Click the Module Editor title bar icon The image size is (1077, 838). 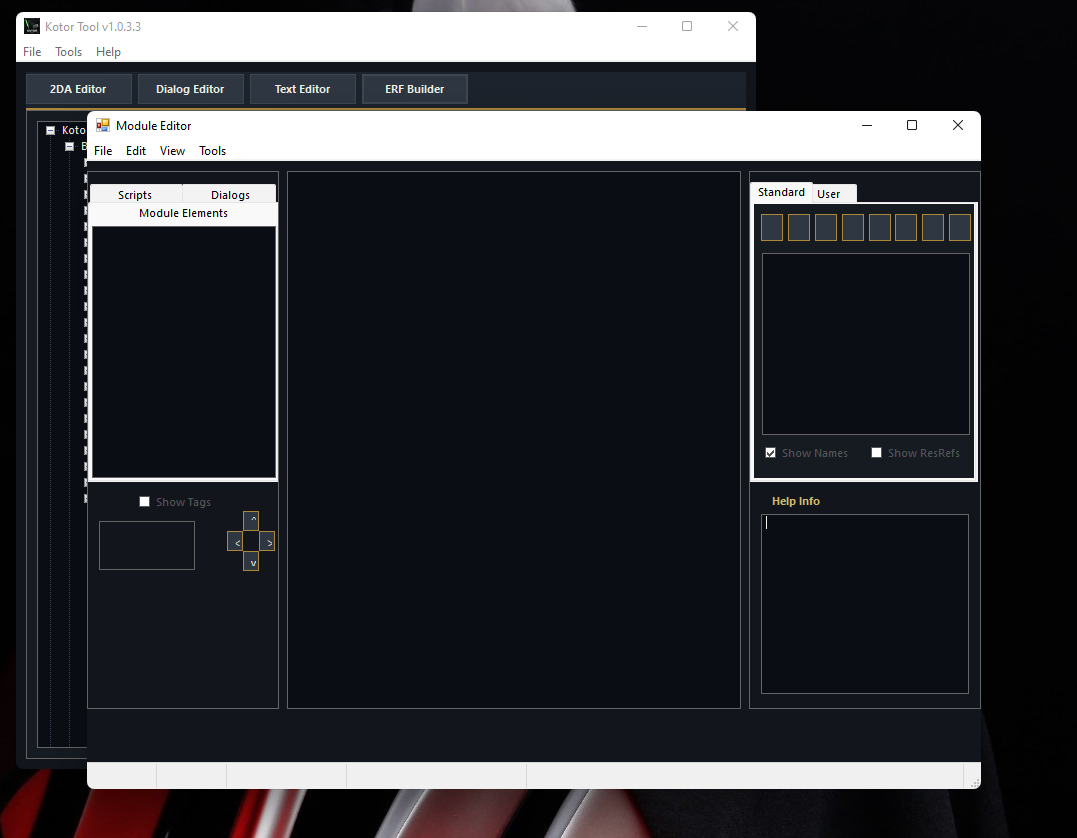[103, 125]
